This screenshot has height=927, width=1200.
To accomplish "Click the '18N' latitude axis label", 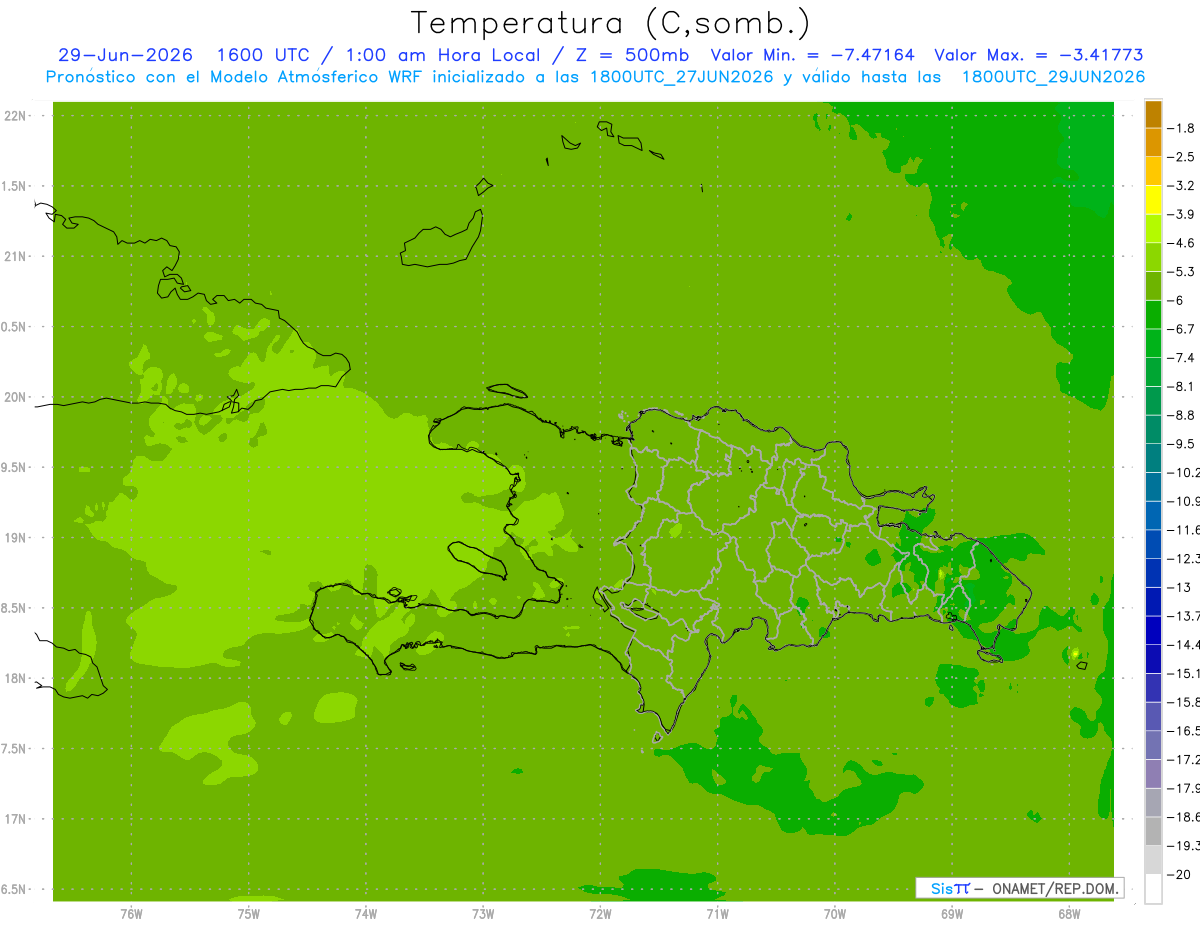I will (15, 678).
